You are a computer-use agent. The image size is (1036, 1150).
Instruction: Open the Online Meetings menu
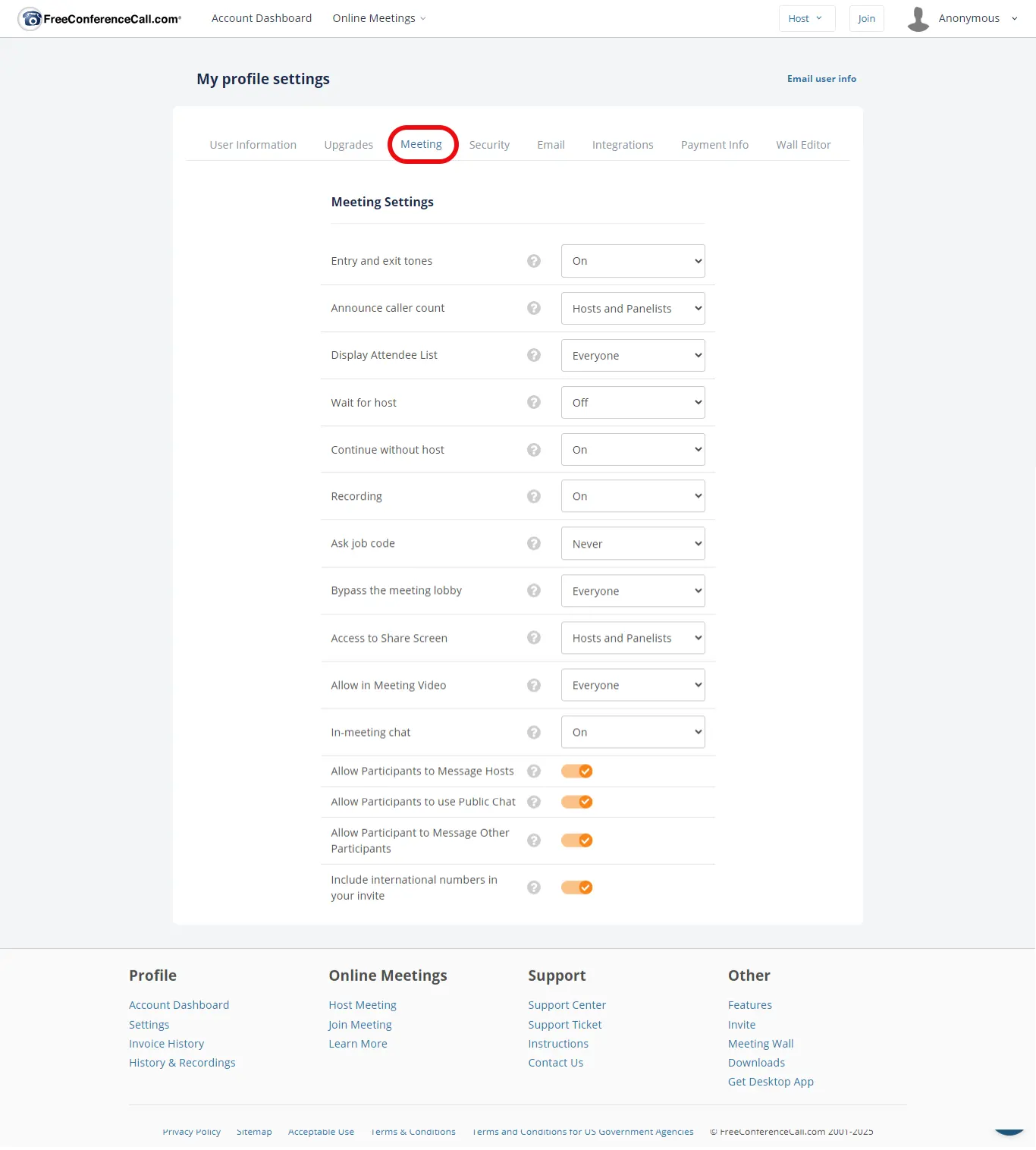pyautogui.click(x=378, y=18)
